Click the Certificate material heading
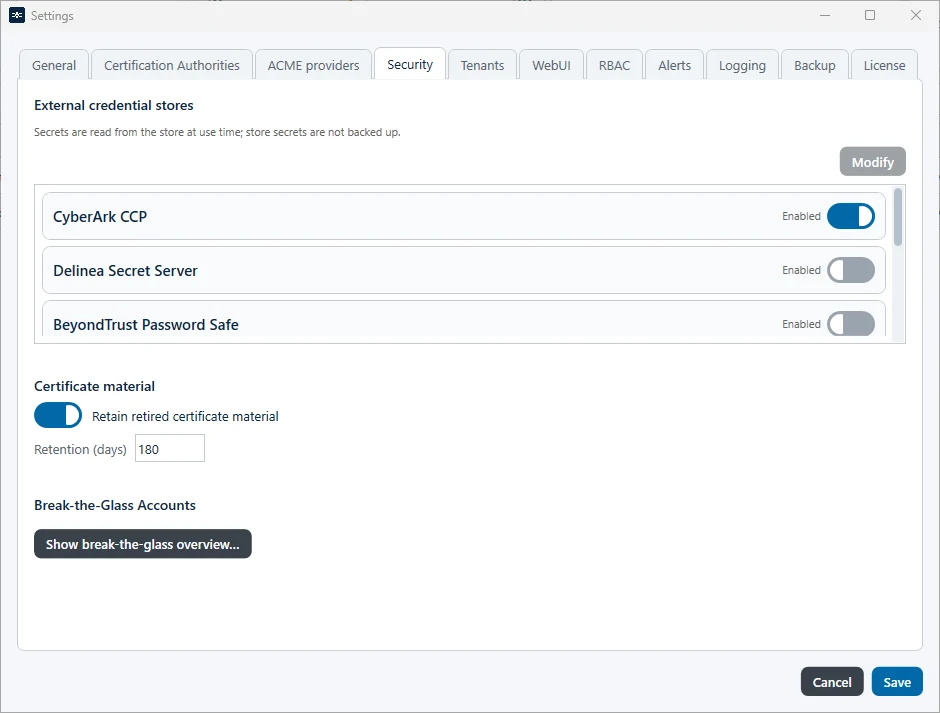The image size is (940, 713). click(x=94, y=386)
